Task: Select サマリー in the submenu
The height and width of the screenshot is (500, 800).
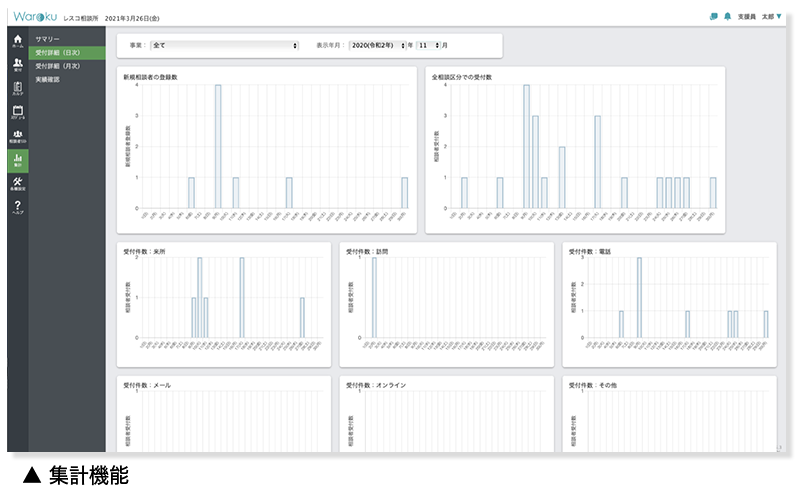Action: (47, 39)
